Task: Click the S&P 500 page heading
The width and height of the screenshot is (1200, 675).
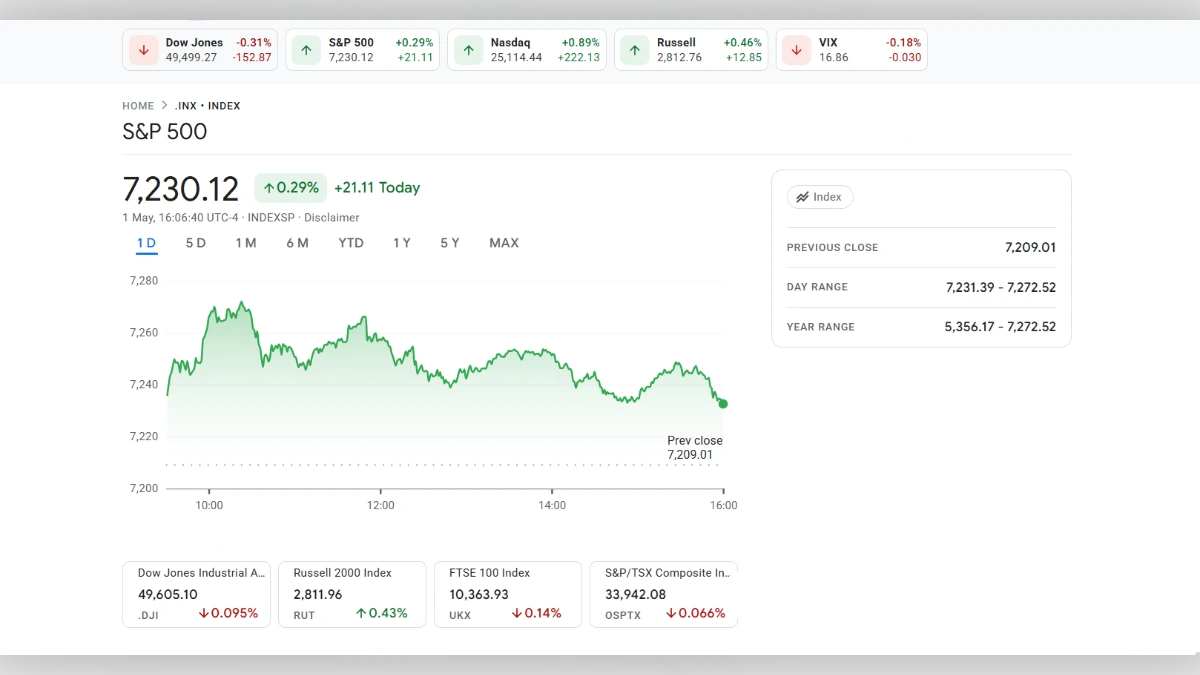Action: click(165, 132)
